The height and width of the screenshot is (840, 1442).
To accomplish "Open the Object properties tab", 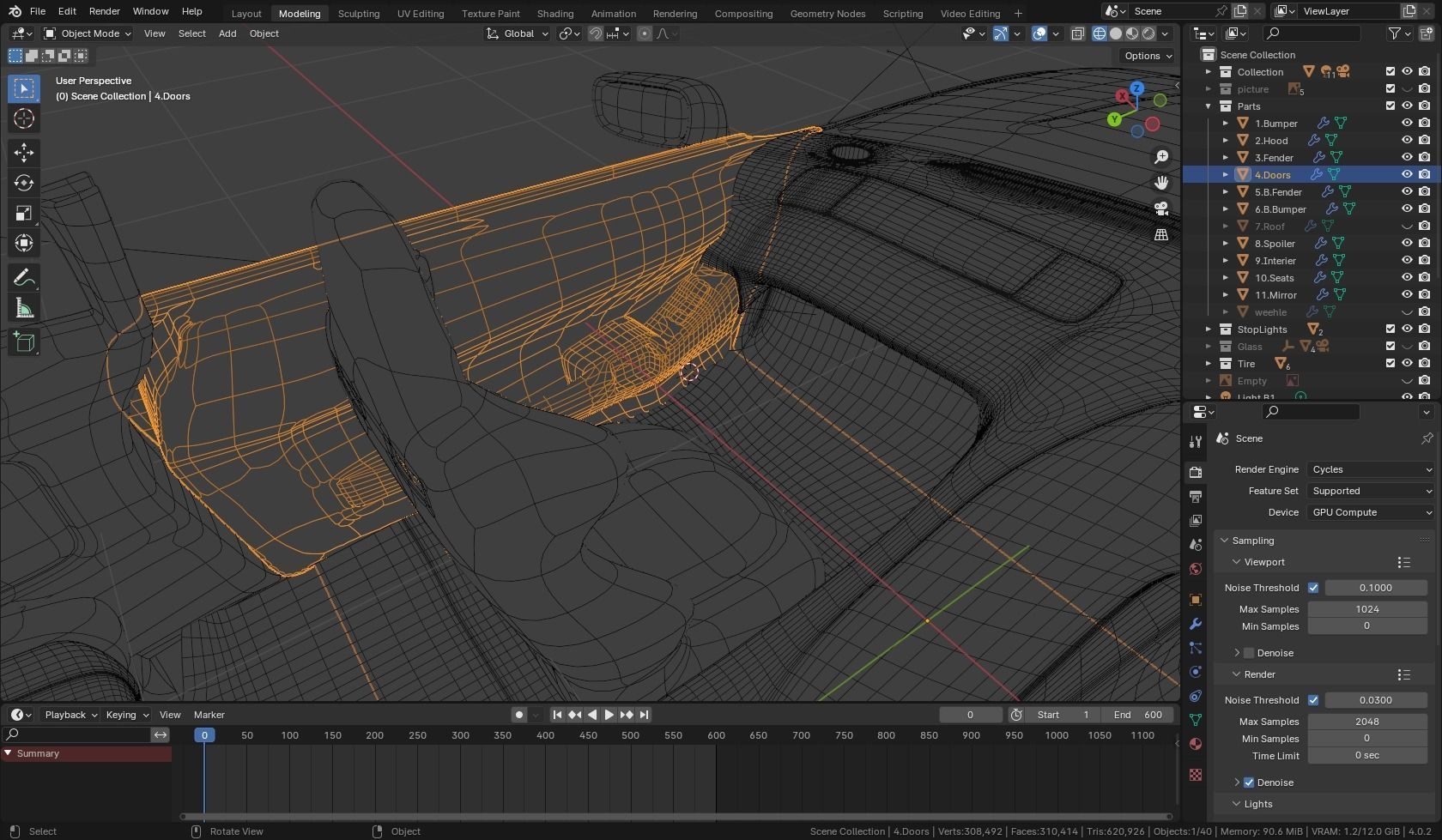I will coord(1195,600).
